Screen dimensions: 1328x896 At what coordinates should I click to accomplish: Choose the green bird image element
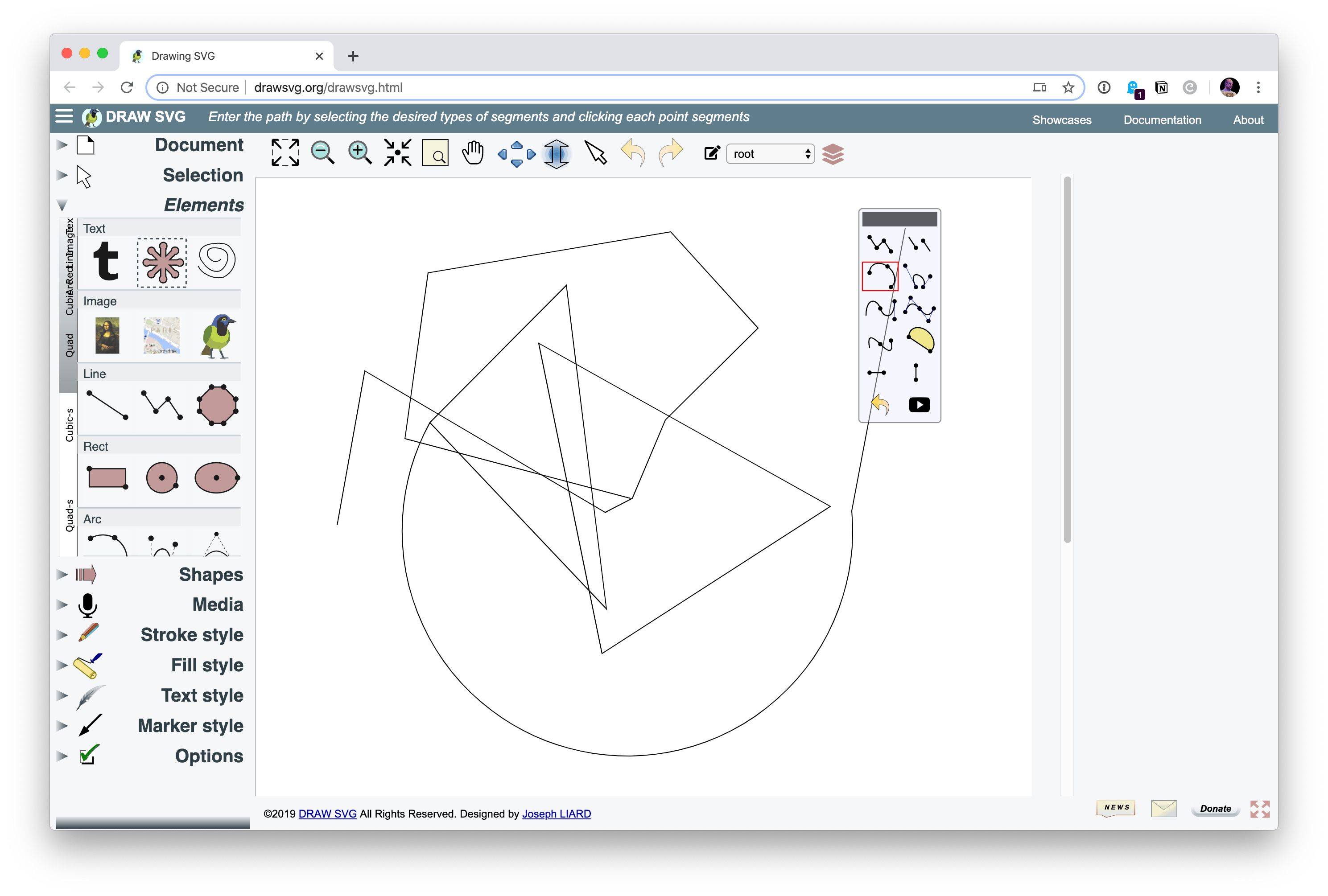pos(217,336)
